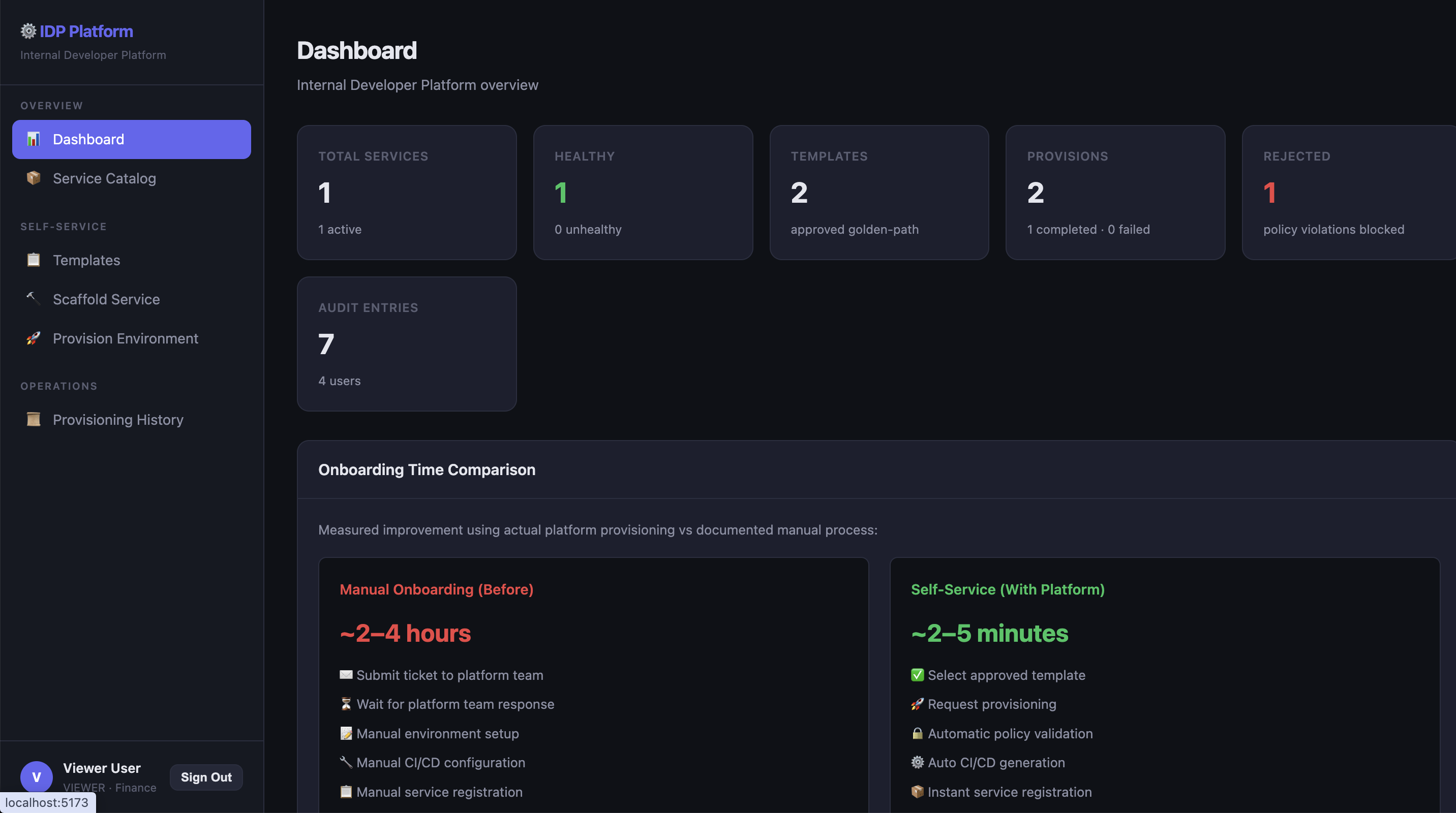The height and width of the screenshot is (813, 1456).
Task: Click the rocket icon beside Request provisioning
Action: 917,704
